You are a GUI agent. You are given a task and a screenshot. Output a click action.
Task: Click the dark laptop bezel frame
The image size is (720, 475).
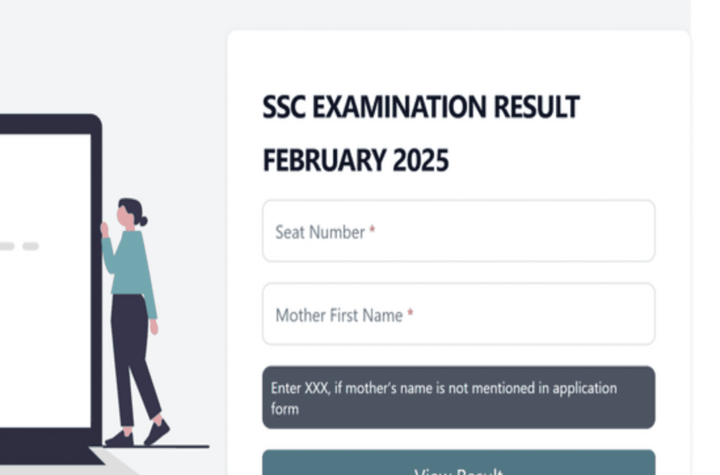point(96,276)
